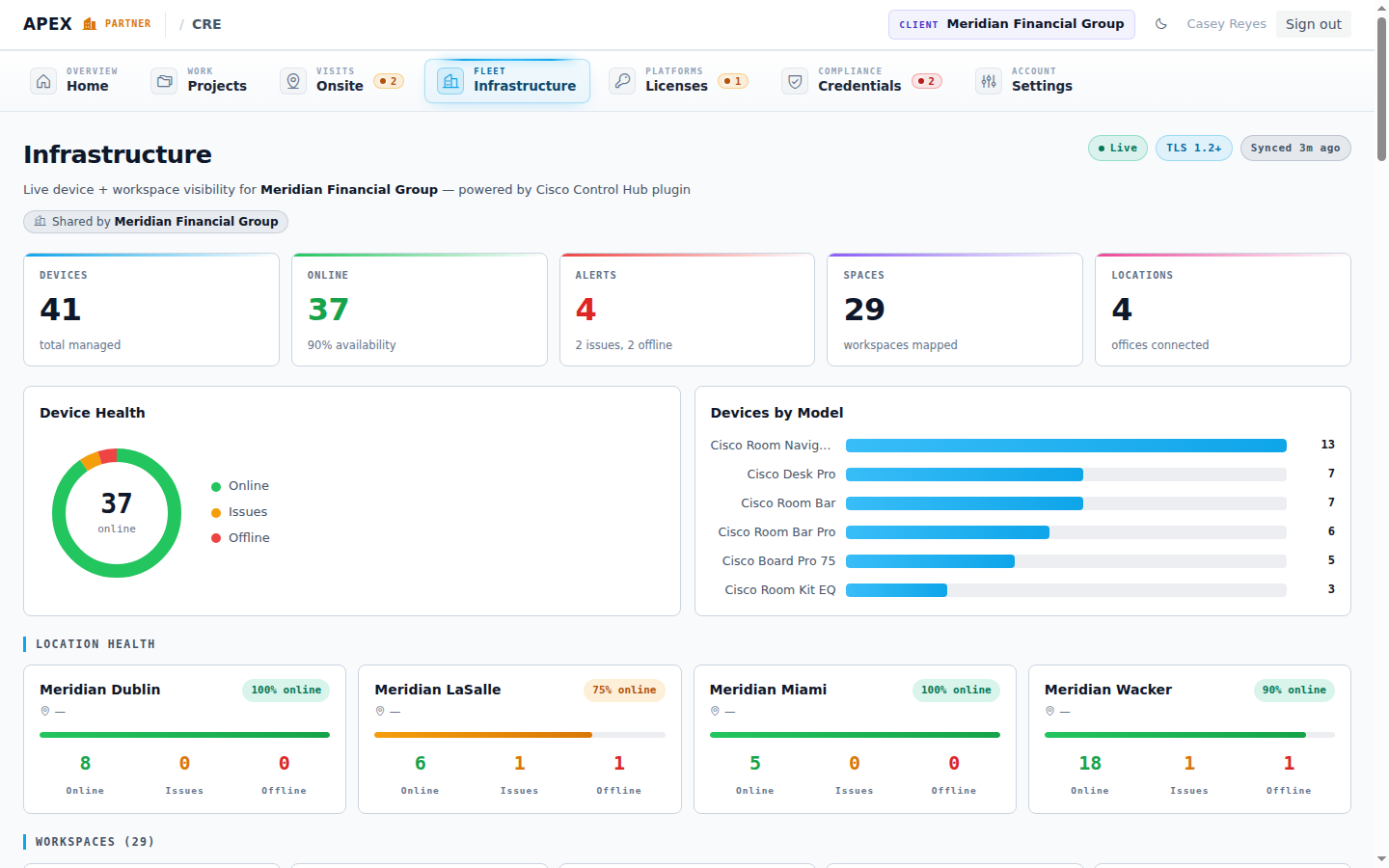The height and width of the screenshot is (868, 1389).
Task: Click the Projects folder icon
Action: 165,81
